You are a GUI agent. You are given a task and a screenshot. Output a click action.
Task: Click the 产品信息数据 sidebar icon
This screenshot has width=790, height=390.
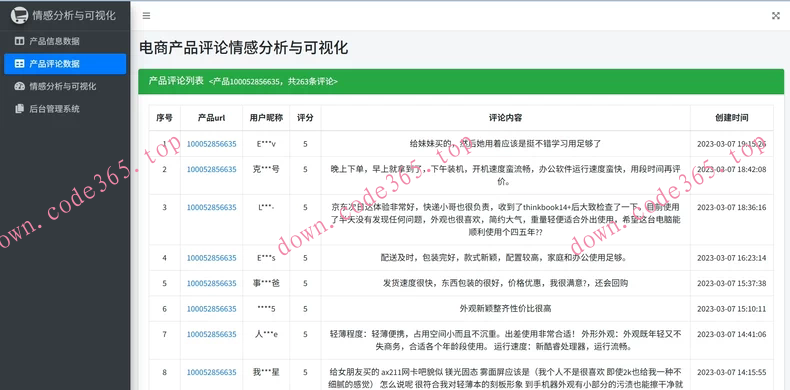tap(19, 41)
